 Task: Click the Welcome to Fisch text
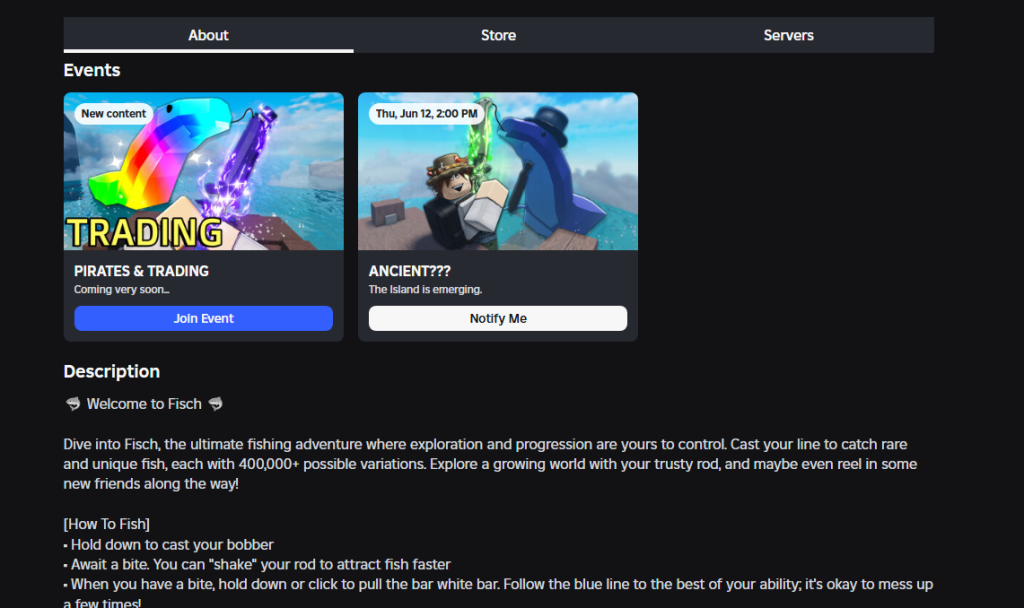[144, 404]
